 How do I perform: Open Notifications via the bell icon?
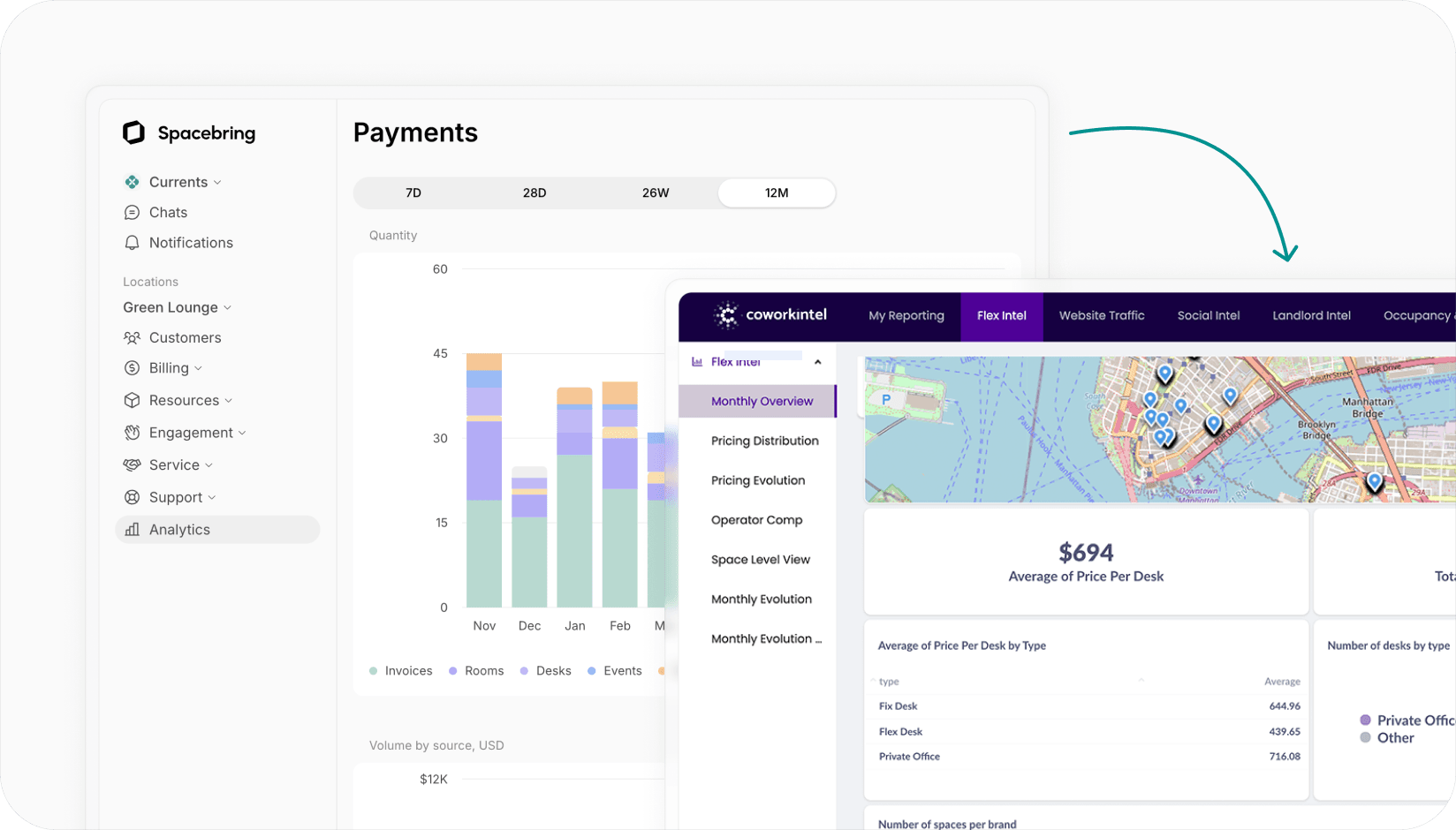tap(133, 242)
